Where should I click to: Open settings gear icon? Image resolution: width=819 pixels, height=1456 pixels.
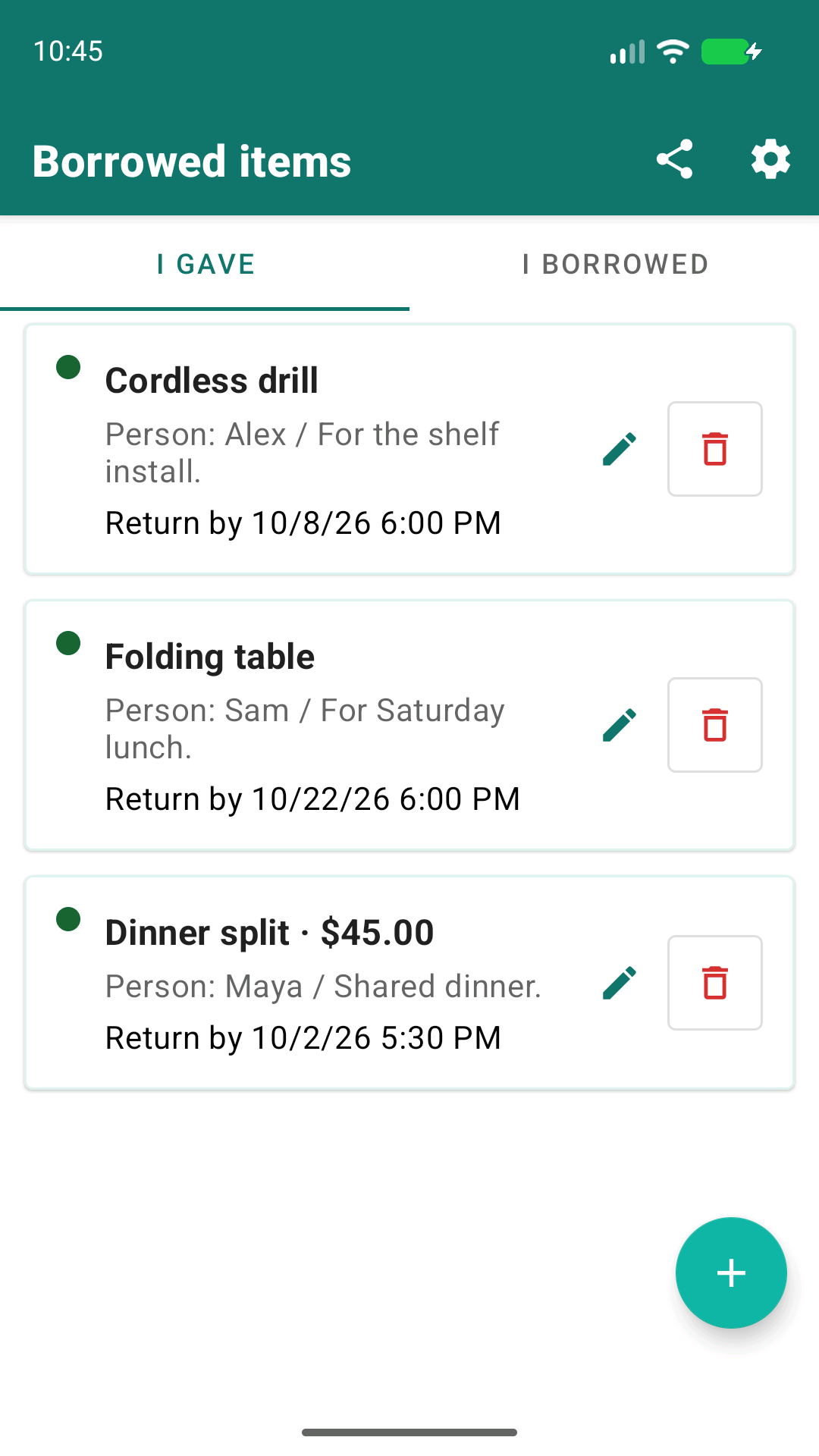pyautogui.click(x=770, y=159)
